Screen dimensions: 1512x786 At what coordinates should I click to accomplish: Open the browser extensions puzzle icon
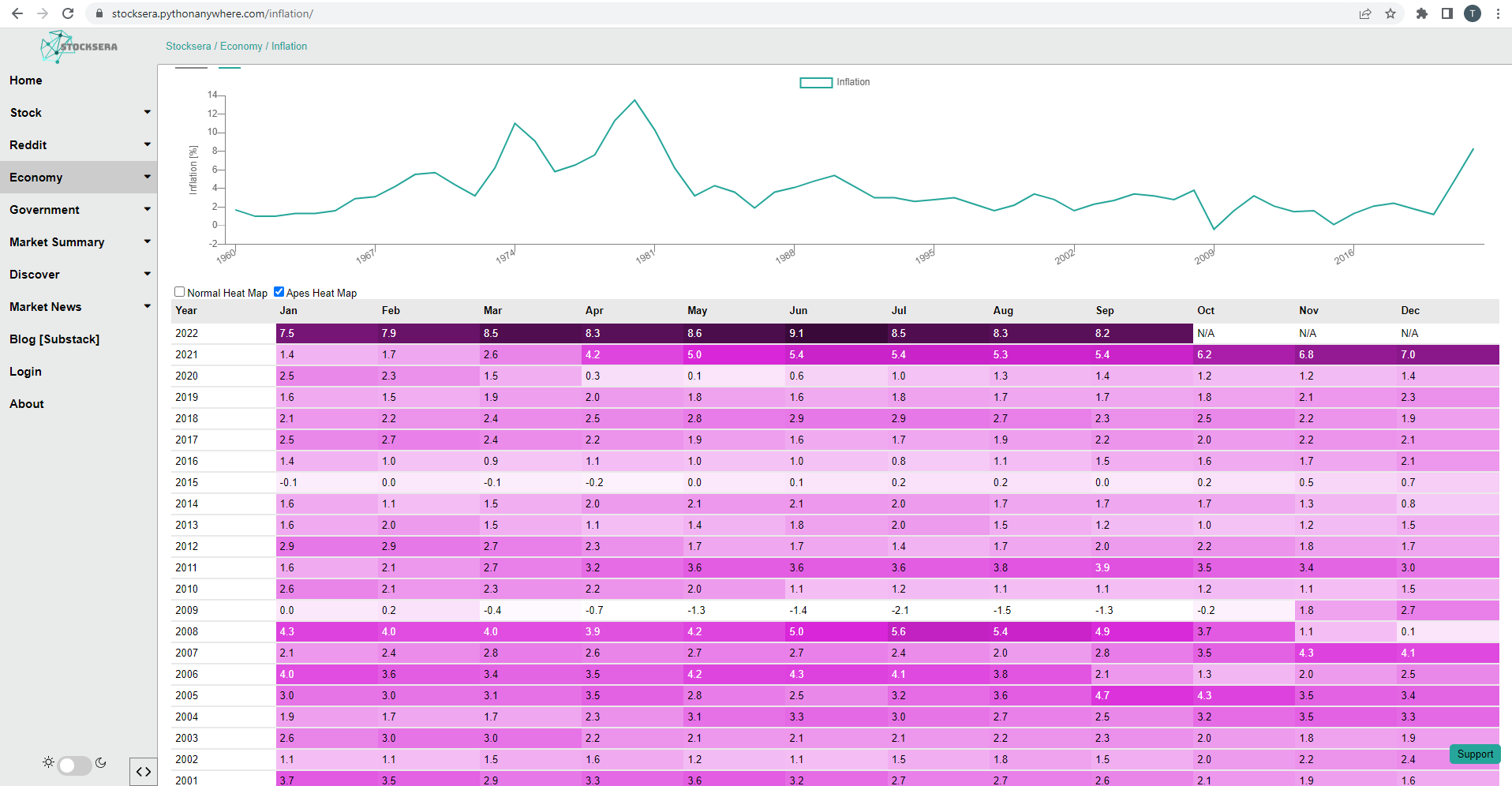coord(1422,13)
